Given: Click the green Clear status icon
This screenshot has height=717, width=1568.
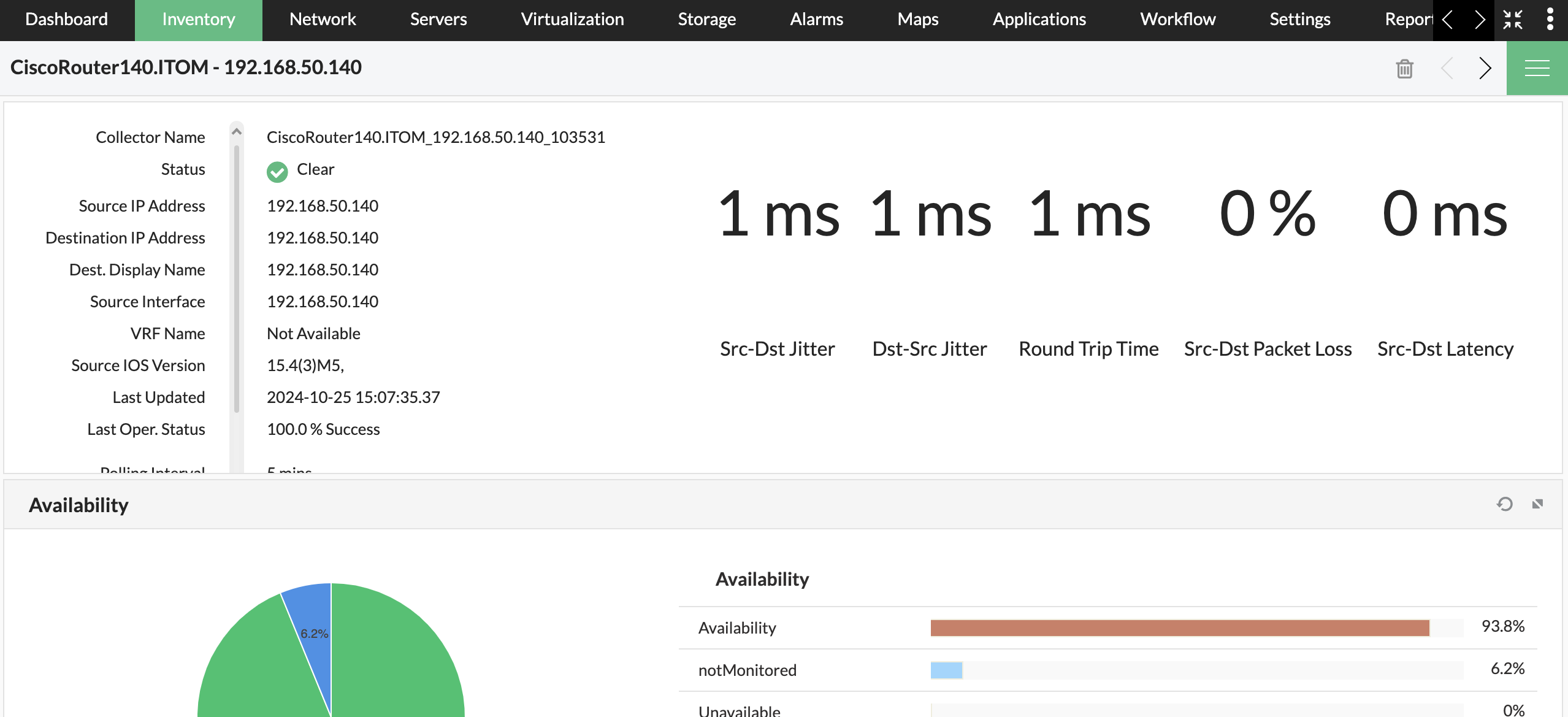Looking at the screenshot, I should (277, 172).
